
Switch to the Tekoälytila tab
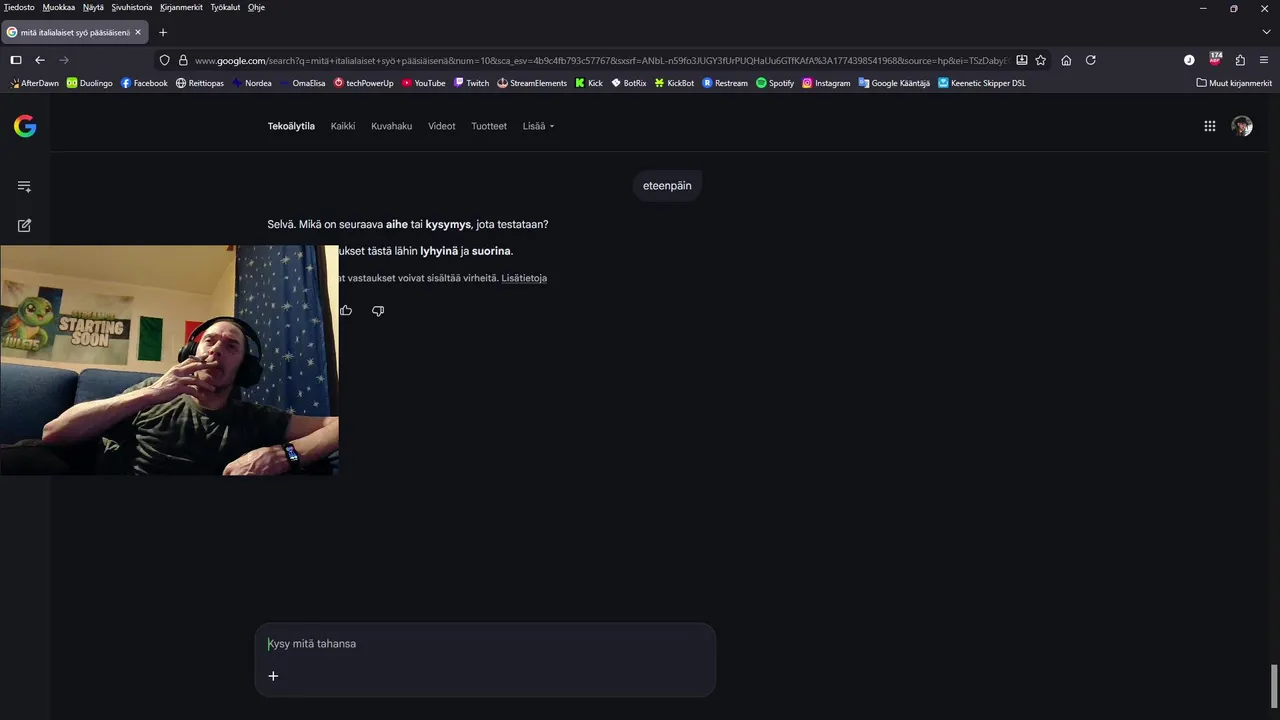click(x=291, y=126)
